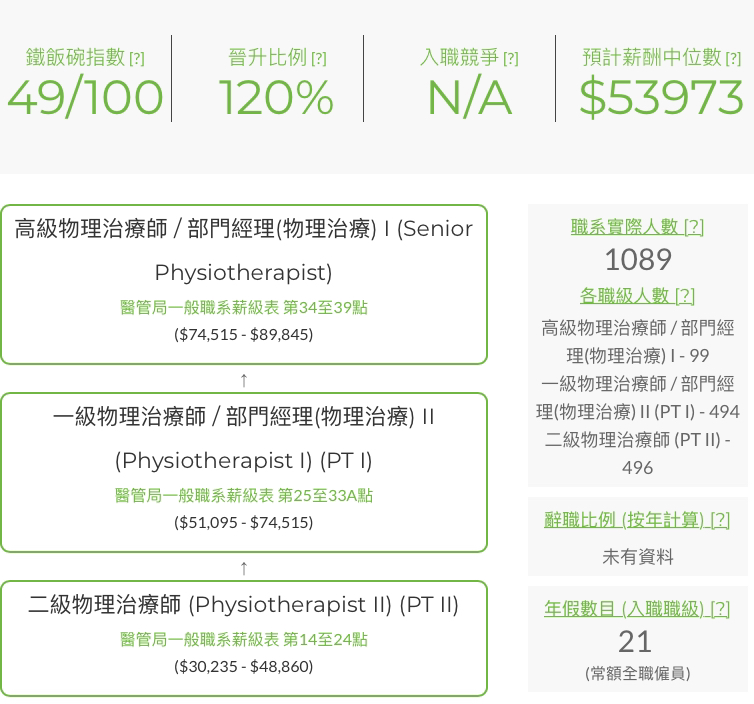Click the [?] help beside 預計薪酬中位數
Viewport: 754px width, 704px height.
point(733,59)
